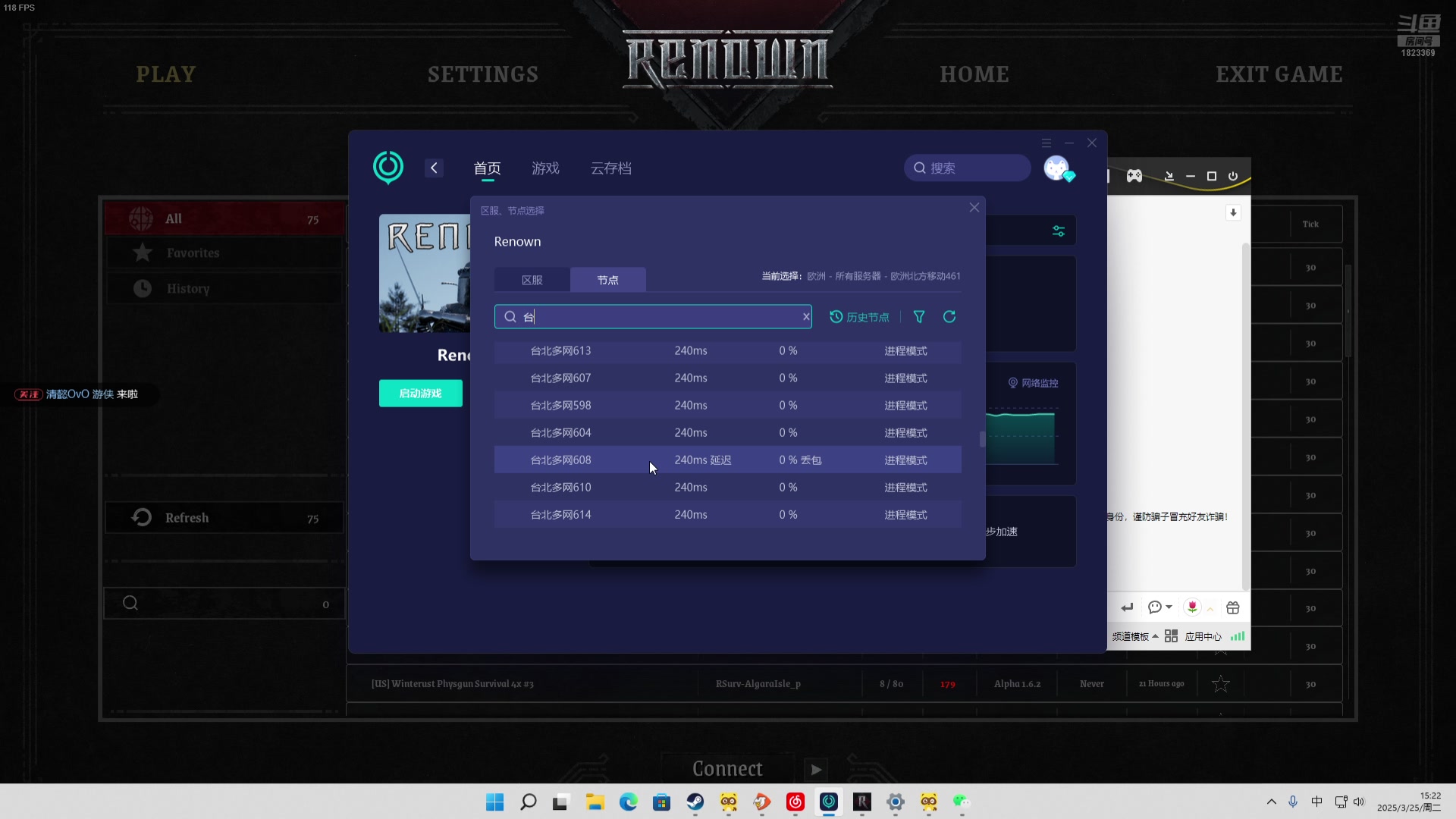1456x819 pixels.
Task: Clear the node search field with X
Action: click(806, 317)
